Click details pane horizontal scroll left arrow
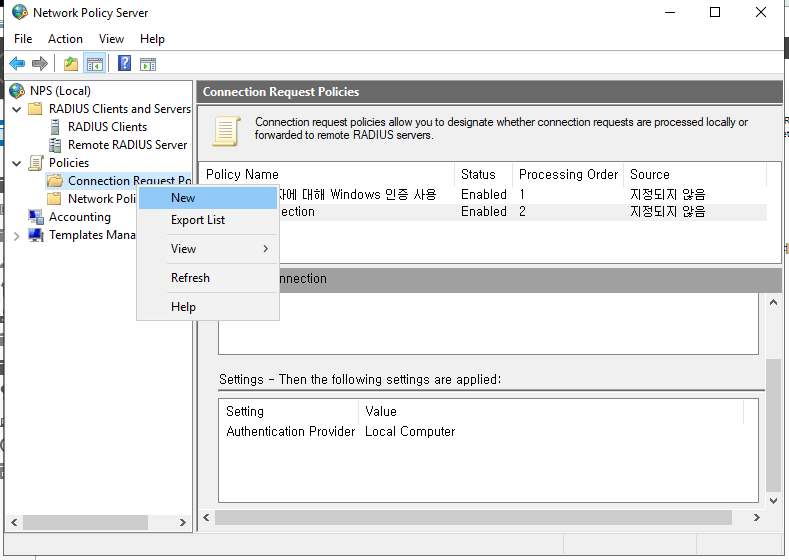This screenshot has width=789, height=560. [x=206, y=517]
